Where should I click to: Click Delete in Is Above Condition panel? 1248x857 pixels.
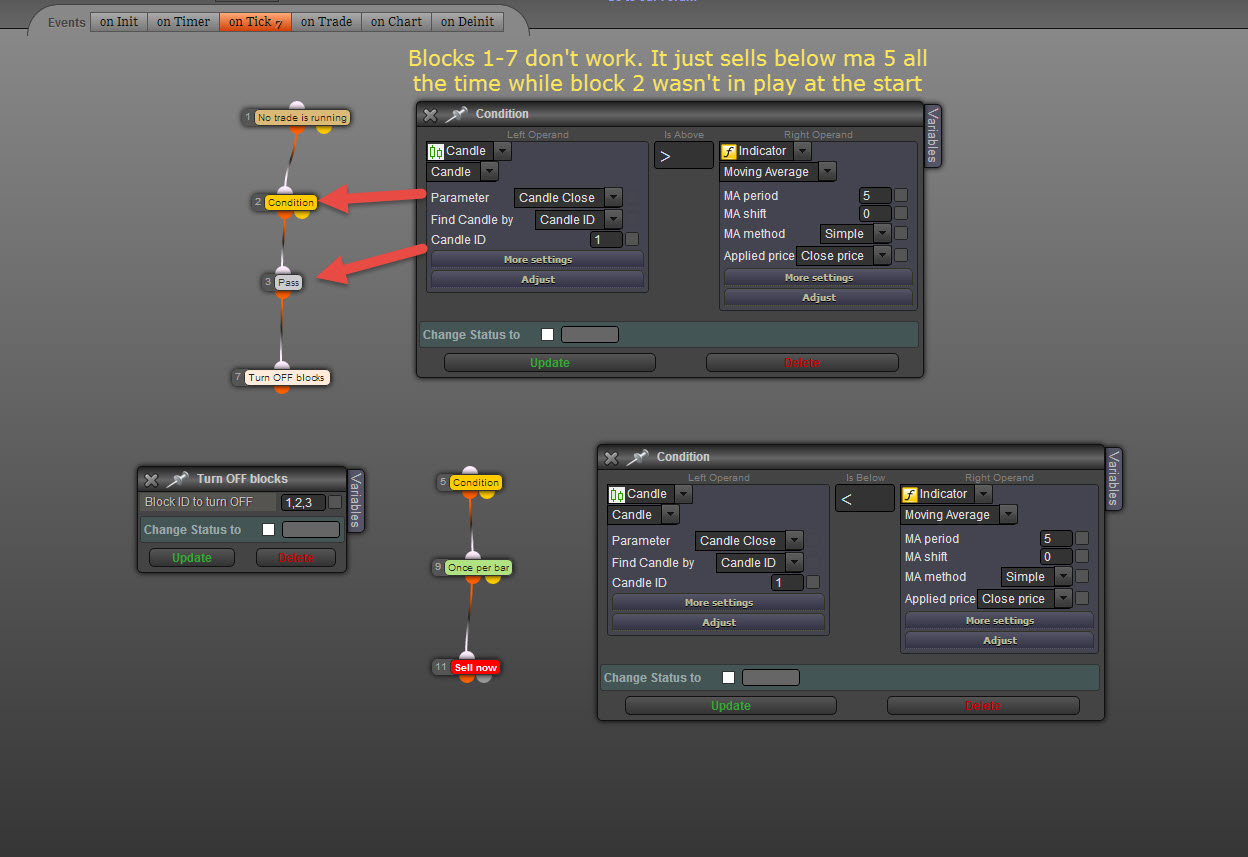click(x=802, y=363)
